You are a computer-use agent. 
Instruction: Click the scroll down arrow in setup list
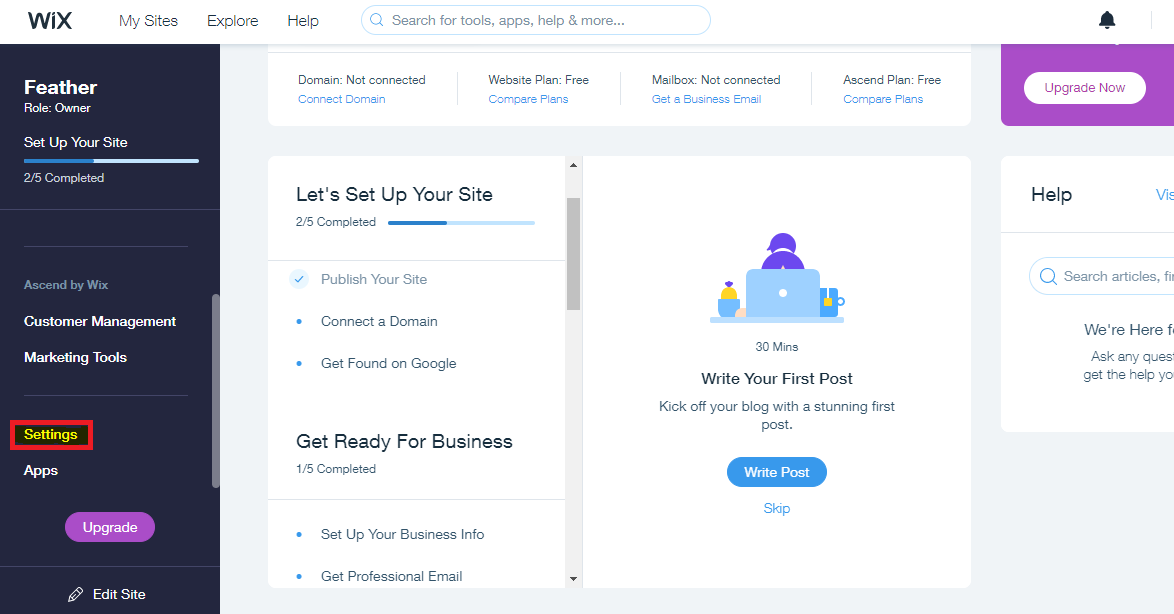(x=574, y=578)
